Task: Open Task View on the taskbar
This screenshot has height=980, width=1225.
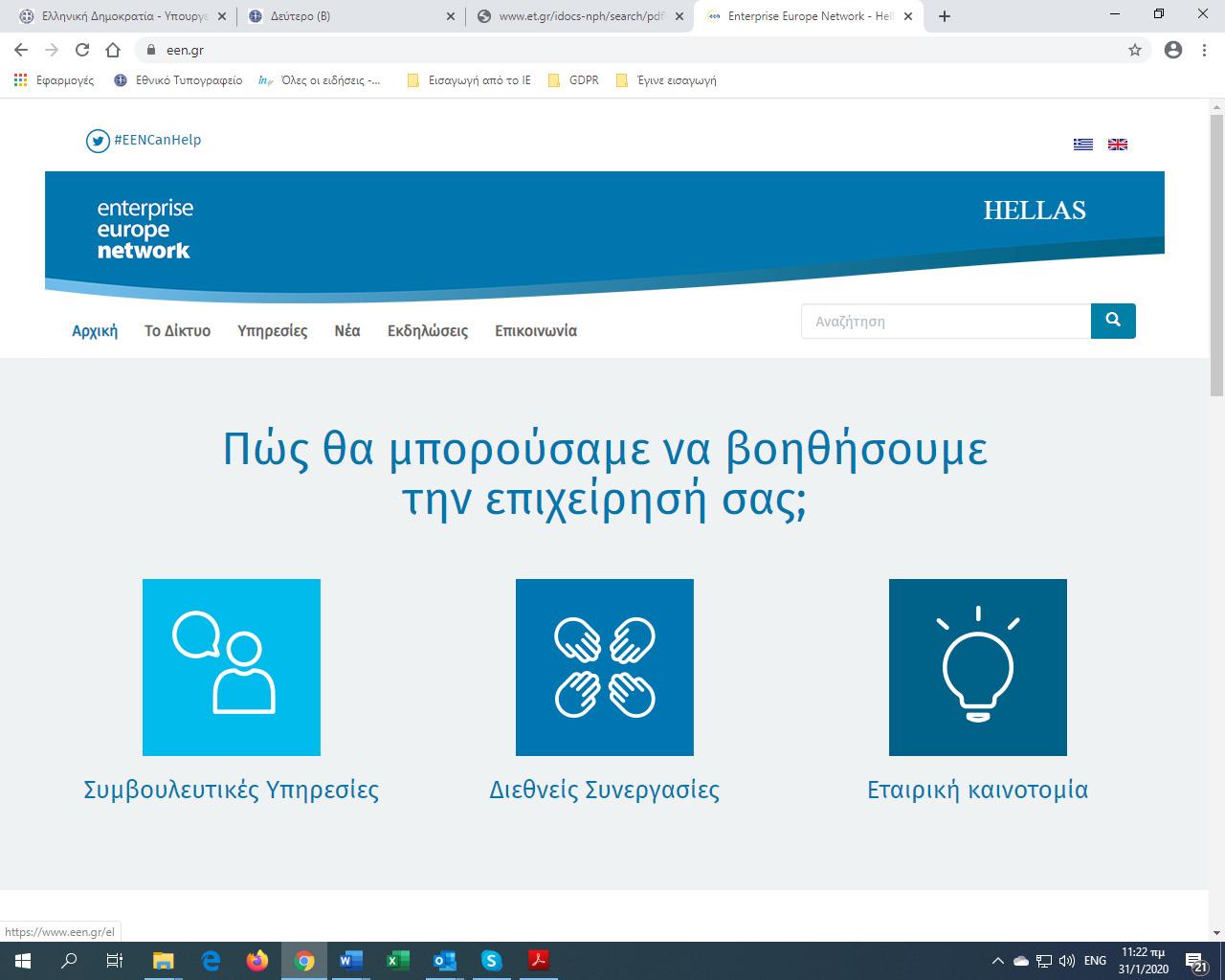Action: coord(115,961)
